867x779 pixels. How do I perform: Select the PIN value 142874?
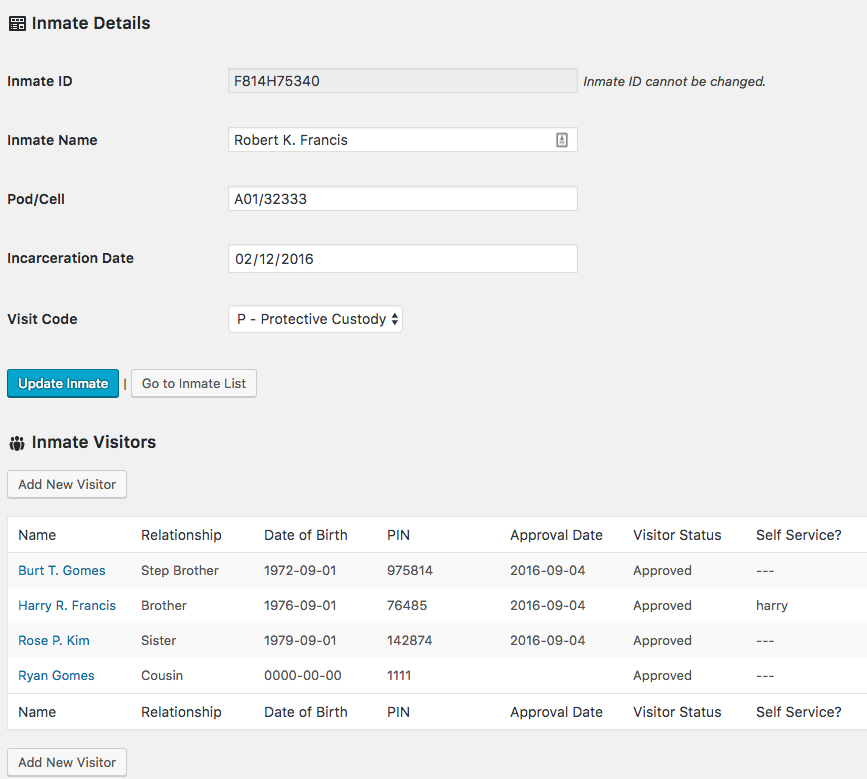tap(410, 640)
